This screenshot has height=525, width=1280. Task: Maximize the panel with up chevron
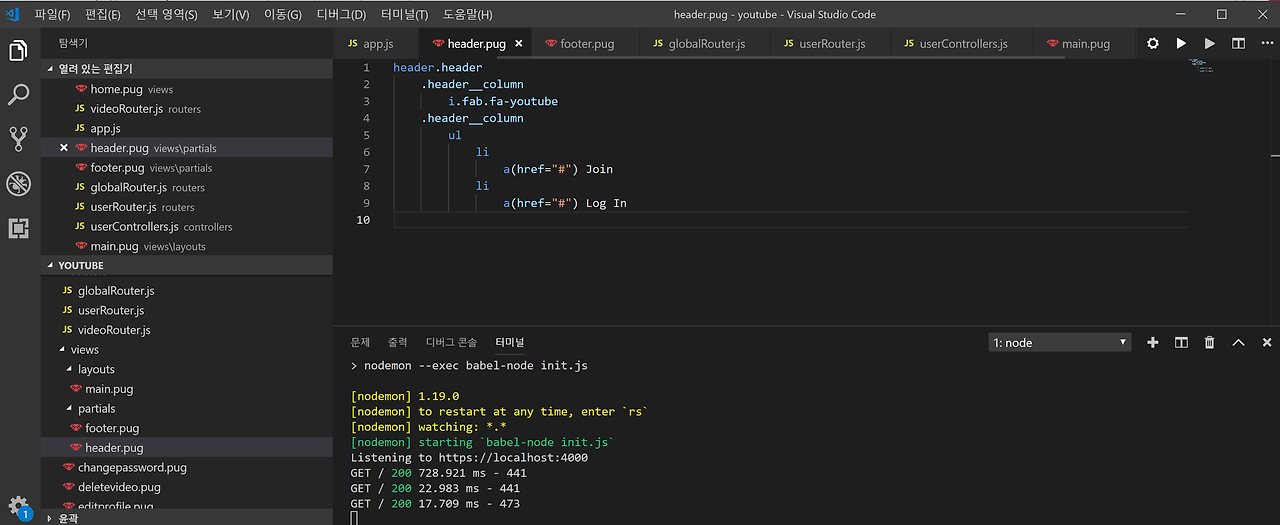(1238, 342)
